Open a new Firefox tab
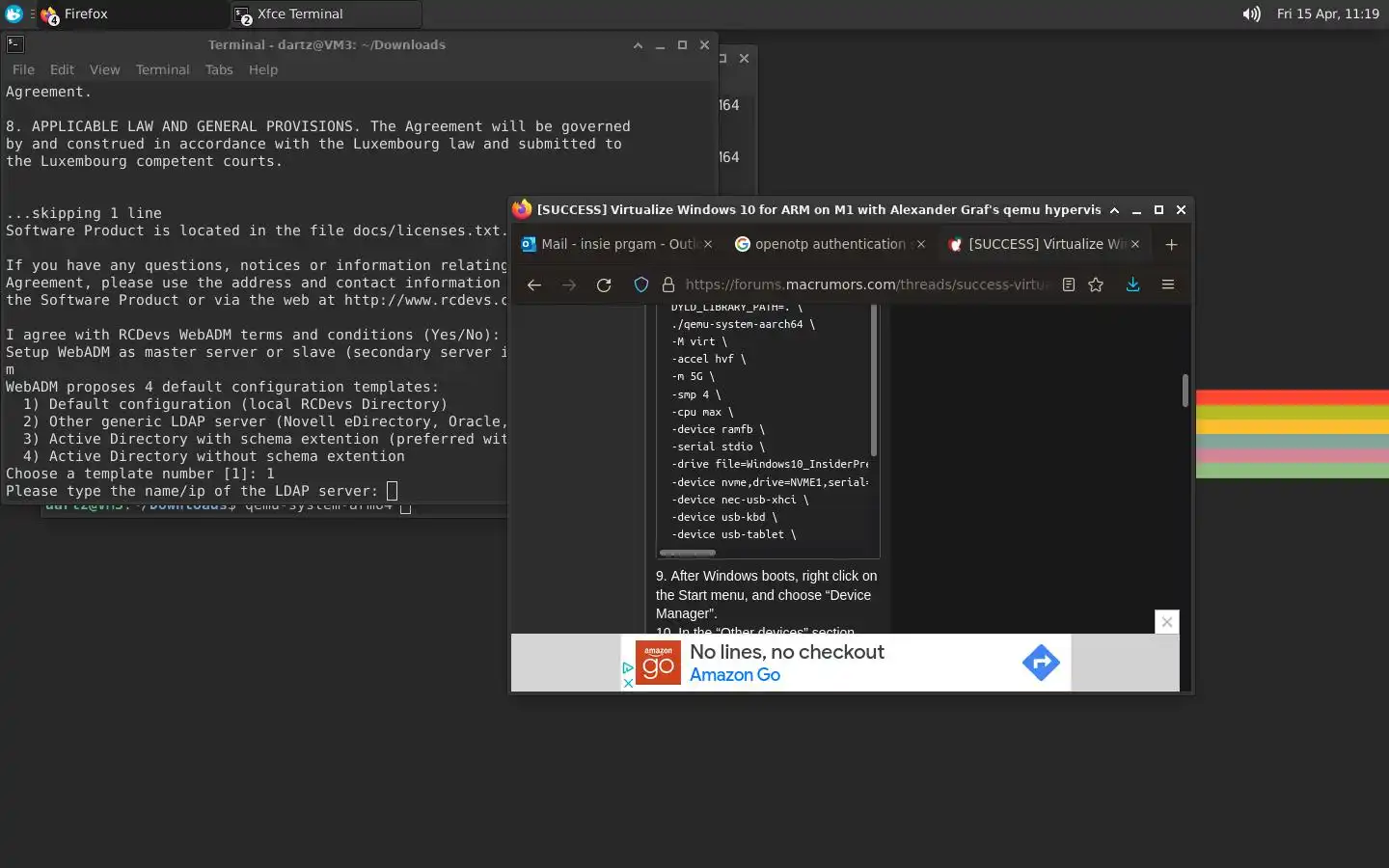 coord(1171,244)
